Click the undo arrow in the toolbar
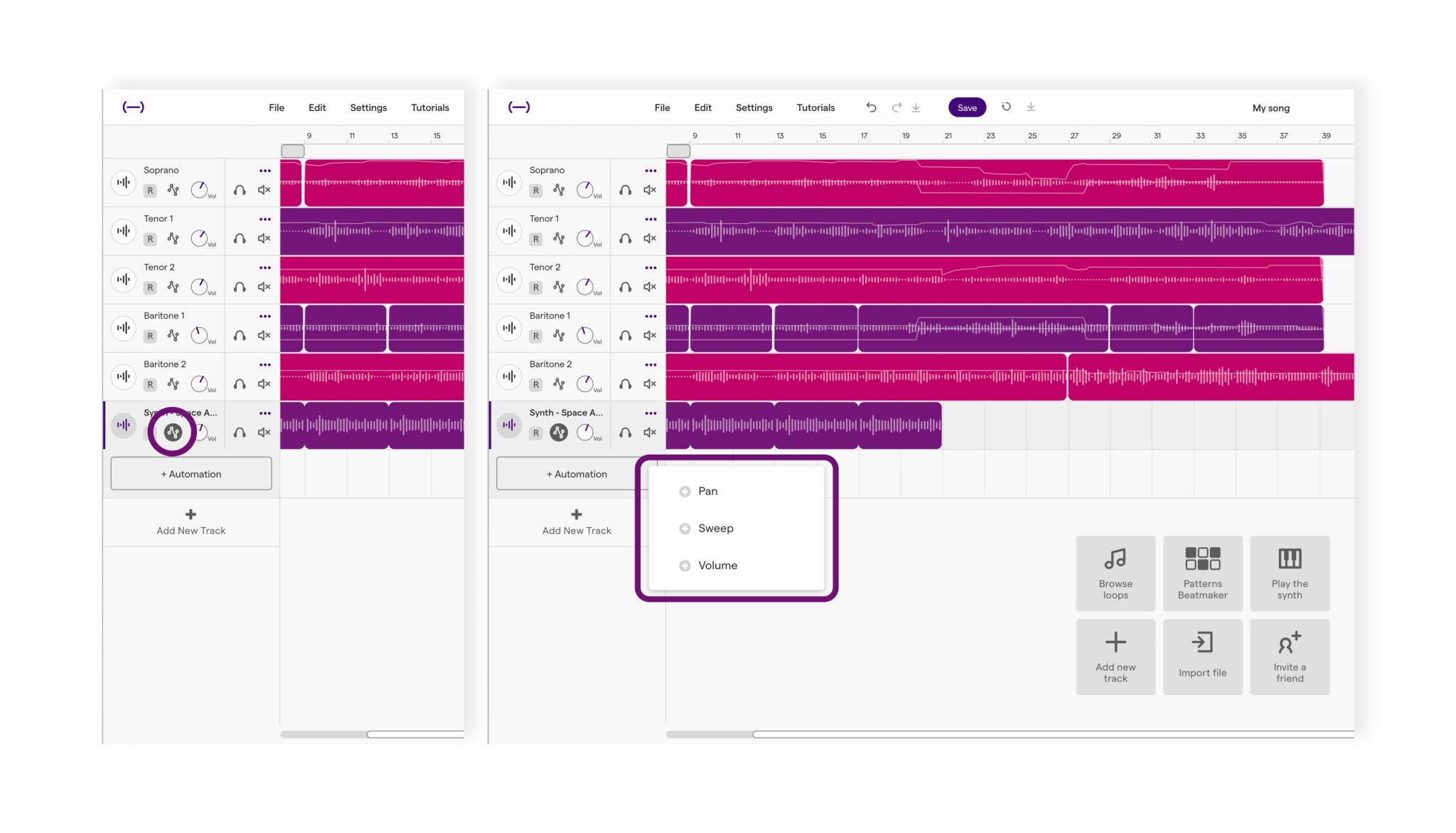Image resolution: width=1456 pixels, height=833 pixels. [x=871, y=107]
